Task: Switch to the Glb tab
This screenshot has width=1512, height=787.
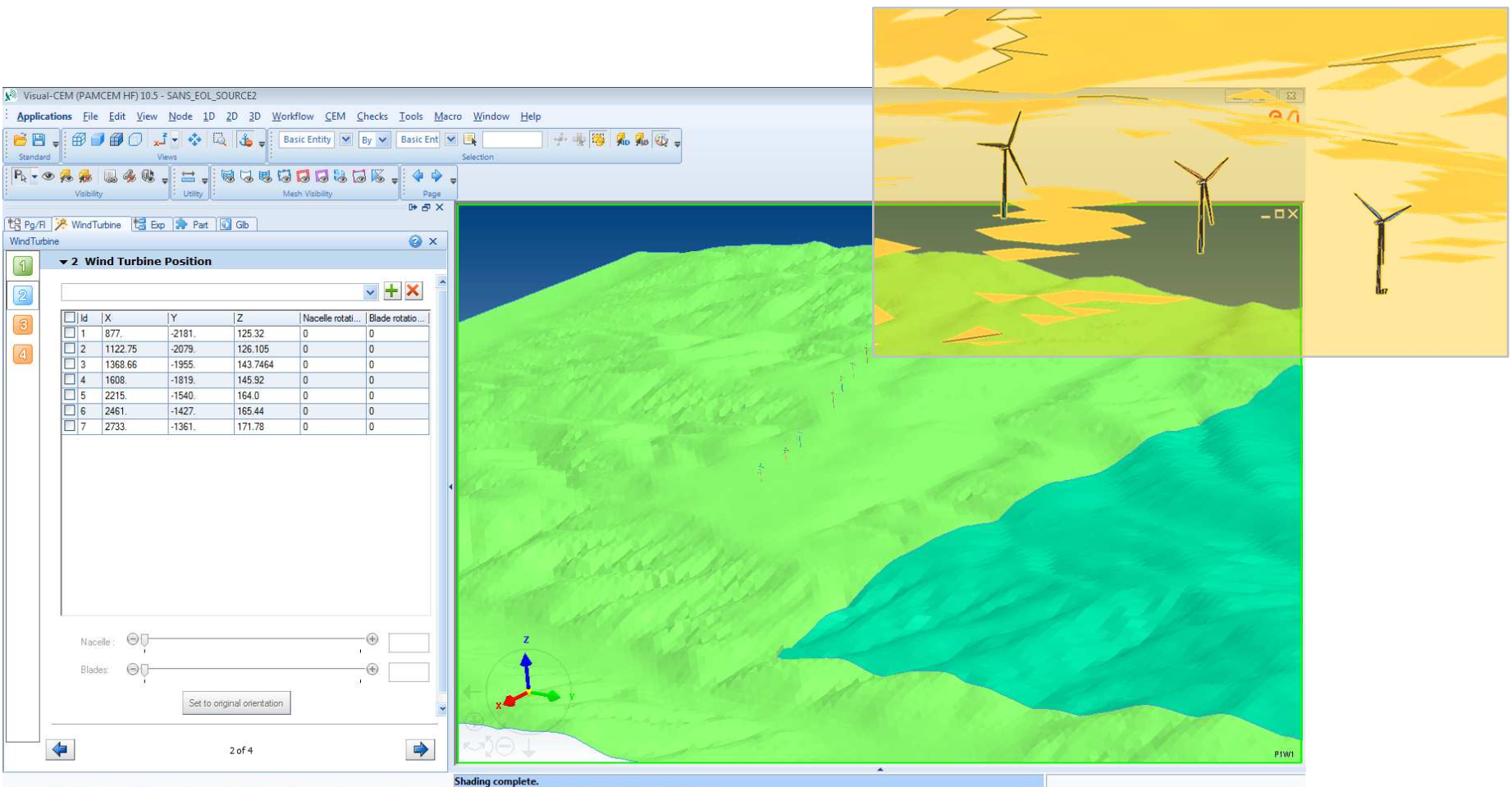Action: [x=236, y=225]
